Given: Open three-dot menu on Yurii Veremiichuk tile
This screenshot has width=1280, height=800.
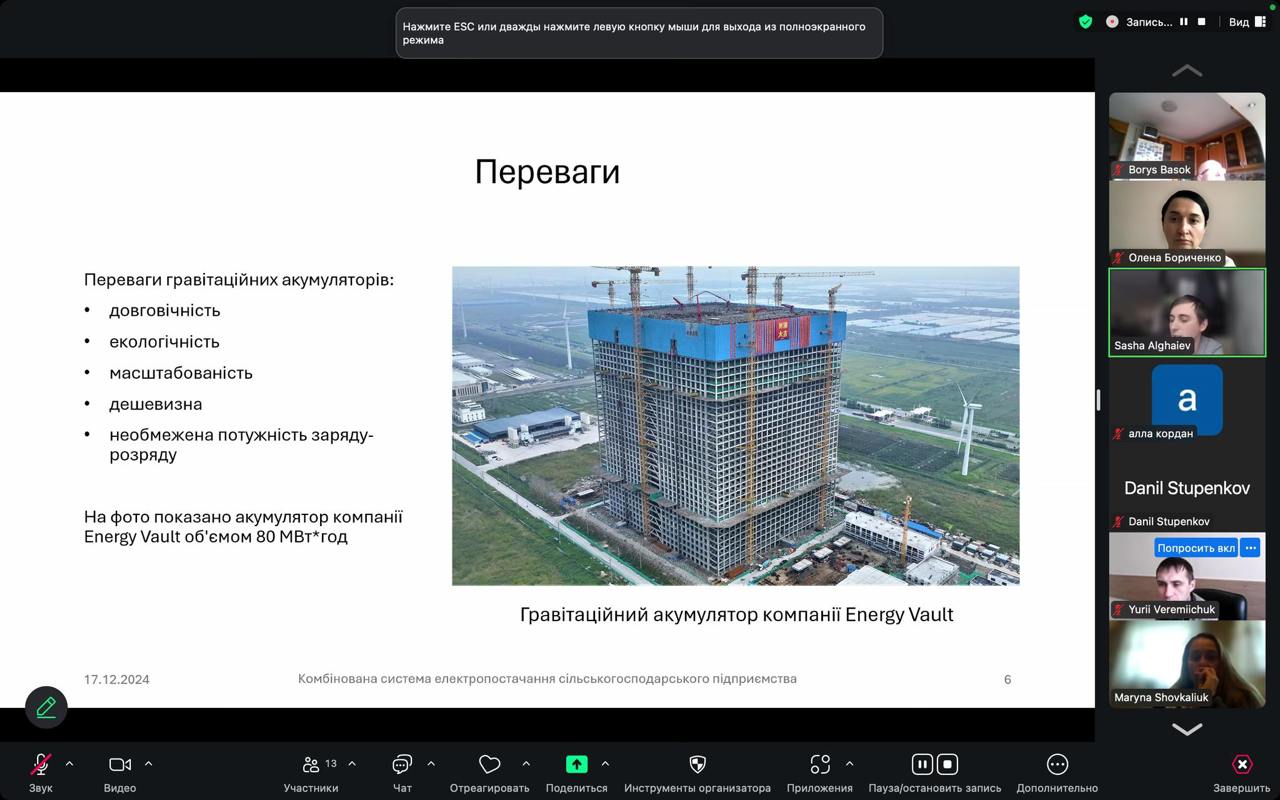Looking at the screenshot, I should 1250,548.
